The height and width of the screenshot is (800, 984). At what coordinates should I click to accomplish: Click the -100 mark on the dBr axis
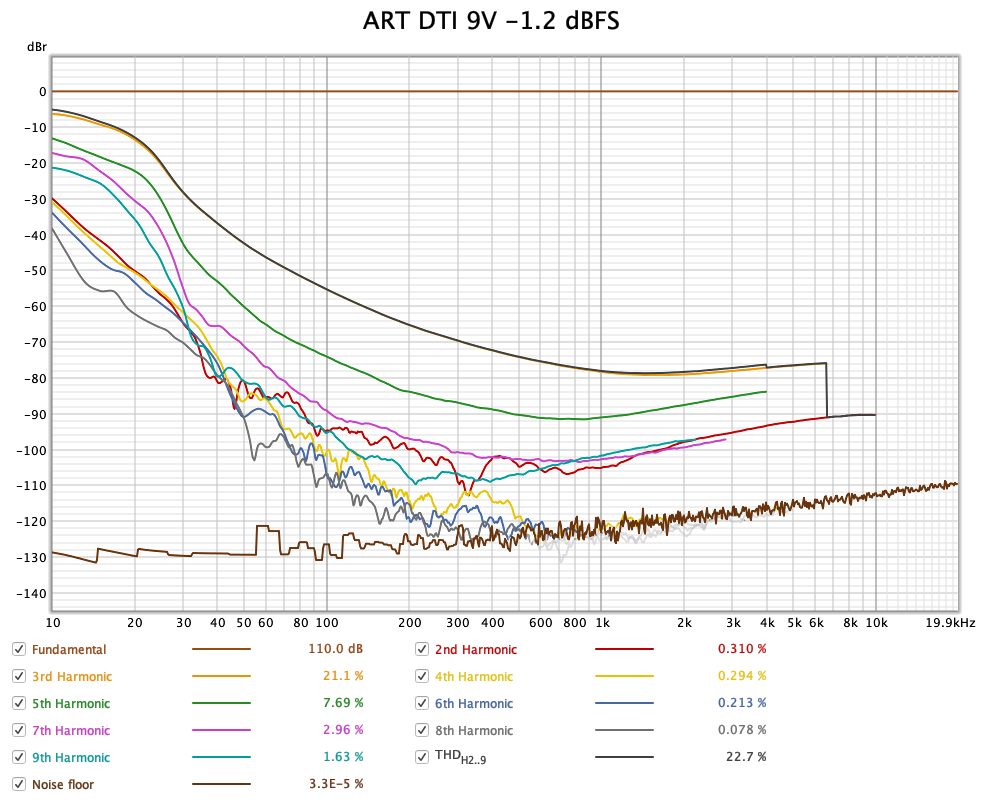29,451
